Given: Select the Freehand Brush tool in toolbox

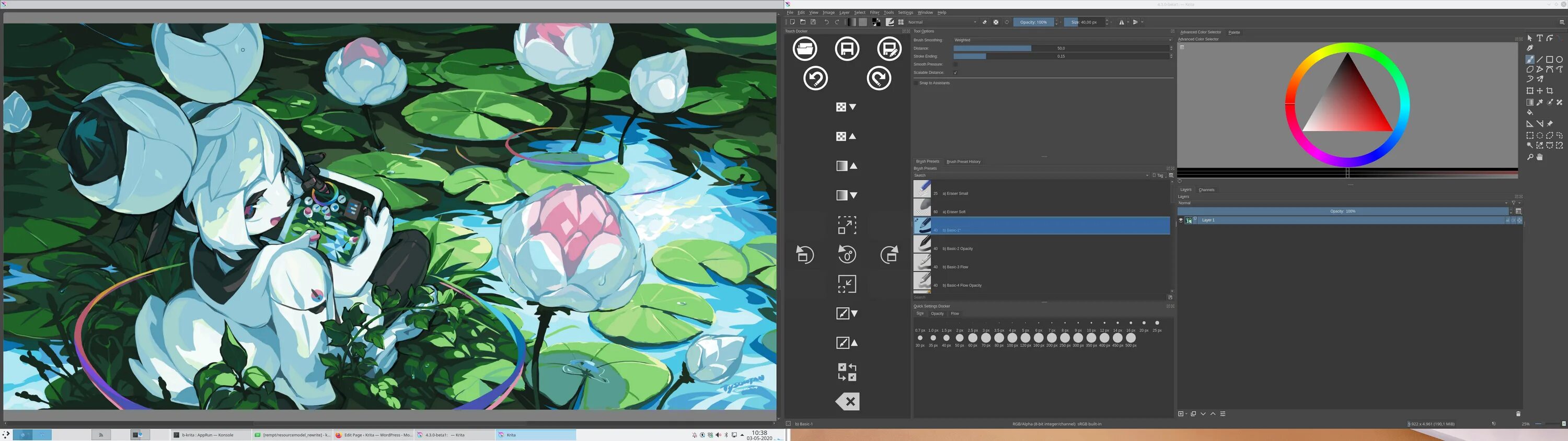Looking at the screenshot, I should [x=1530, y=60].
